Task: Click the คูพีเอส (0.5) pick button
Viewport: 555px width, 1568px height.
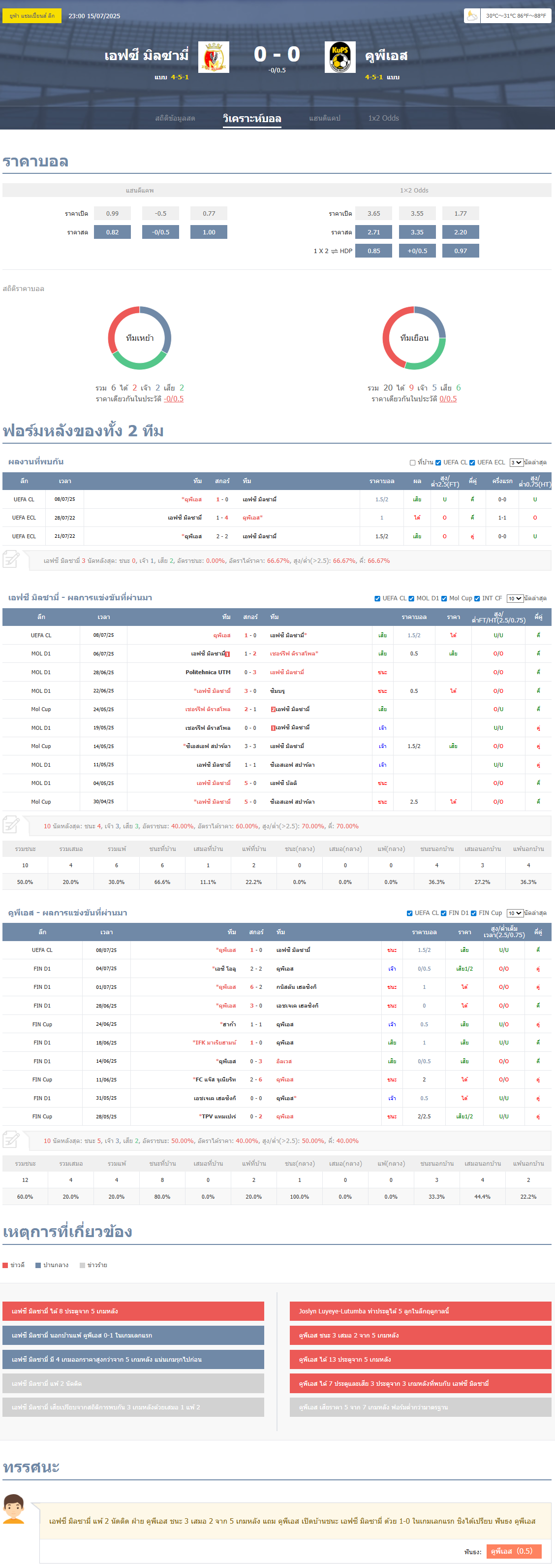Action: click(514, 1551)
